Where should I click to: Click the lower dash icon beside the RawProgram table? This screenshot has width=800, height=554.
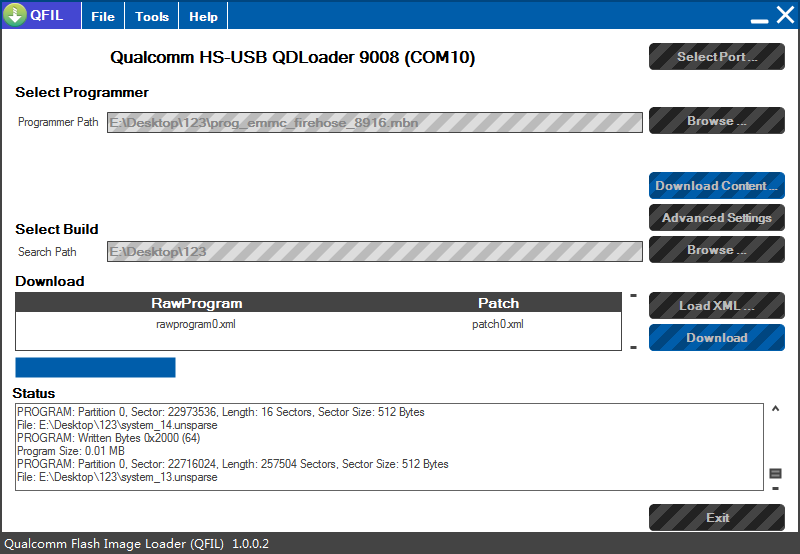(633, 347)
